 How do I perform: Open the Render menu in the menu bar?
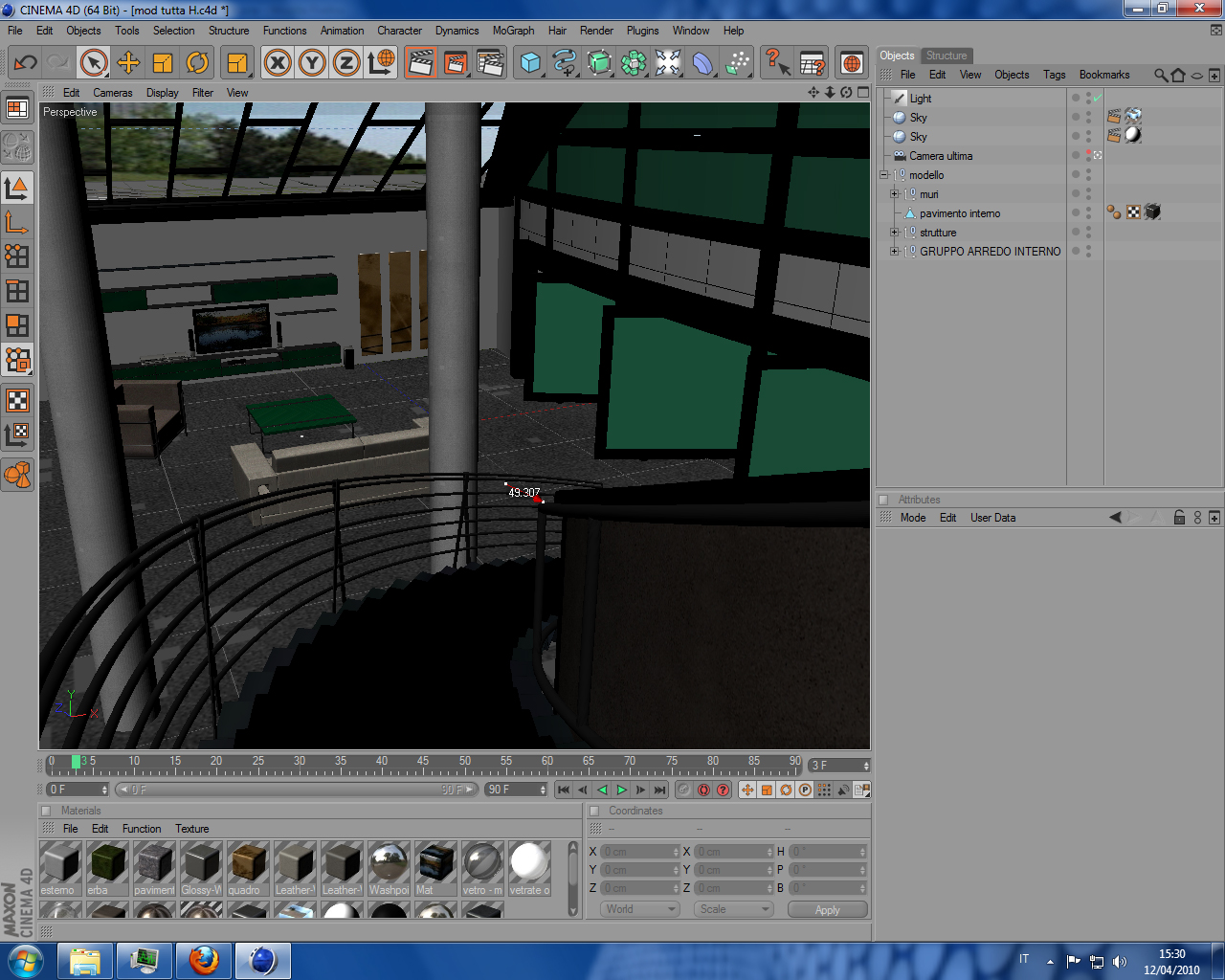[x=596, y=31]
